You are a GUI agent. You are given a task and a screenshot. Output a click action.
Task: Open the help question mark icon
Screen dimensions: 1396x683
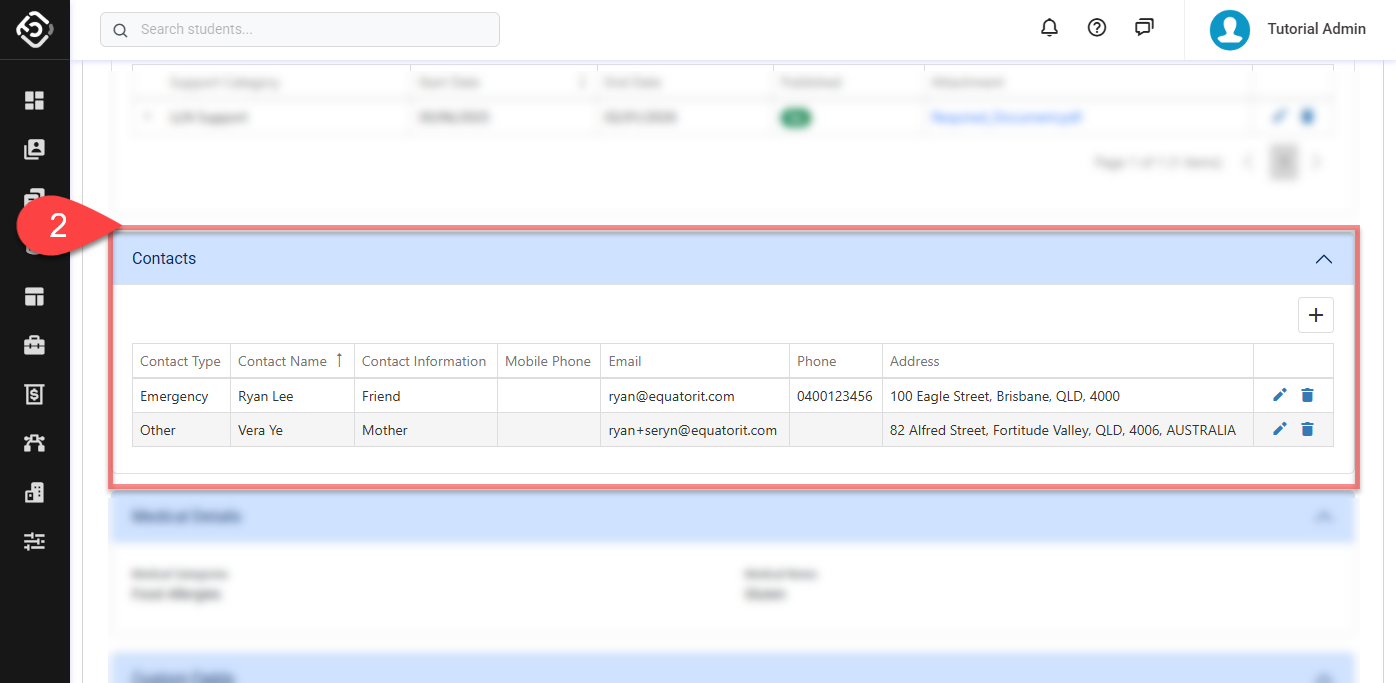tap(1097, 28)
